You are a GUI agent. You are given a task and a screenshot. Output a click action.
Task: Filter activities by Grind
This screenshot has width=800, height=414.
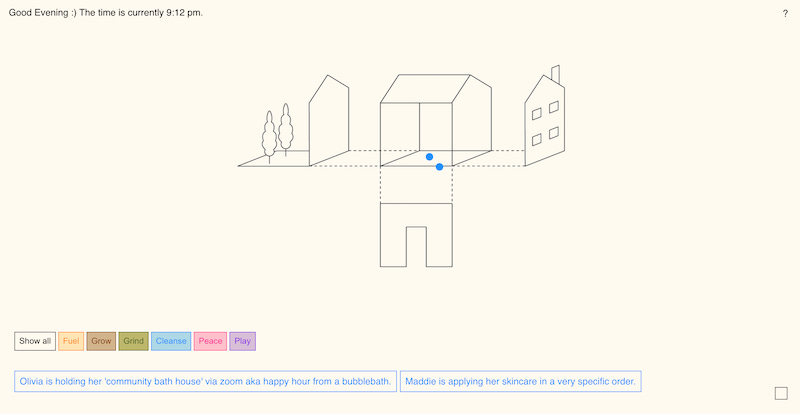134,341
